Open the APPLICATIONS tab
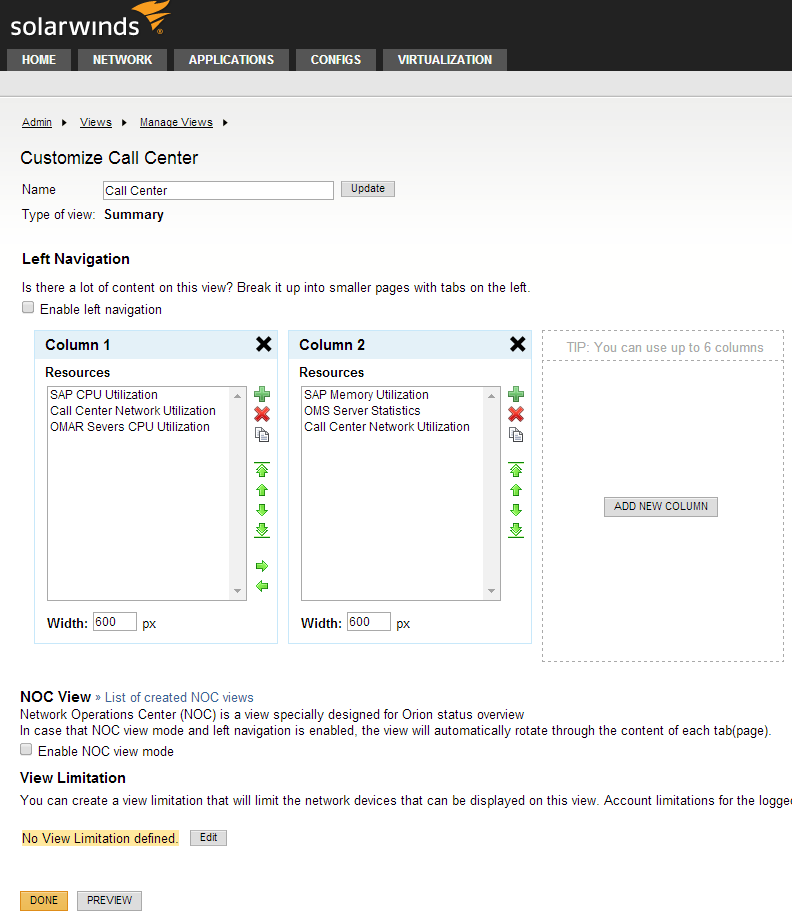The width and height of the screenshot is (792, 914). 231,60
